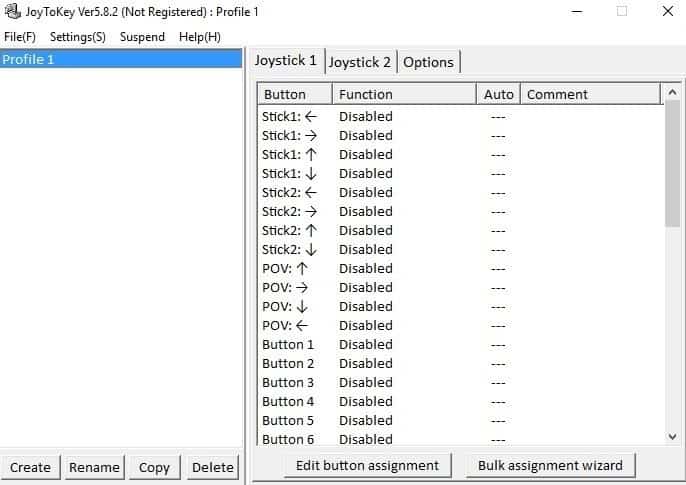The image size is (686, 485).
Task: Select Profile 1 in the profile list
Action: click(x=121, y=59)
